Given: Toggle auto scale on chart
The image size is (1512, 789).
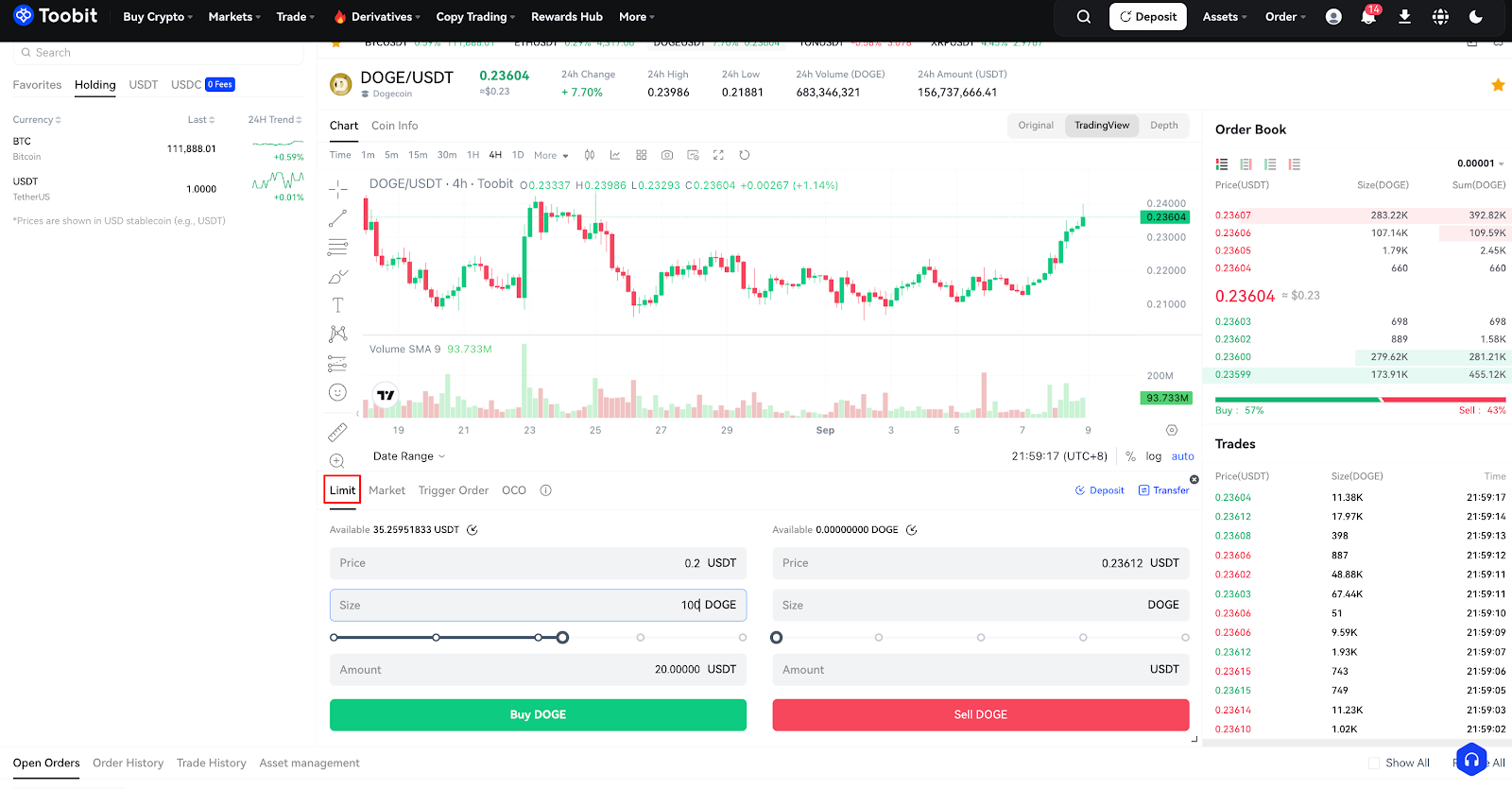Looking at the screenshot, I should click(x=1183, y=456).
